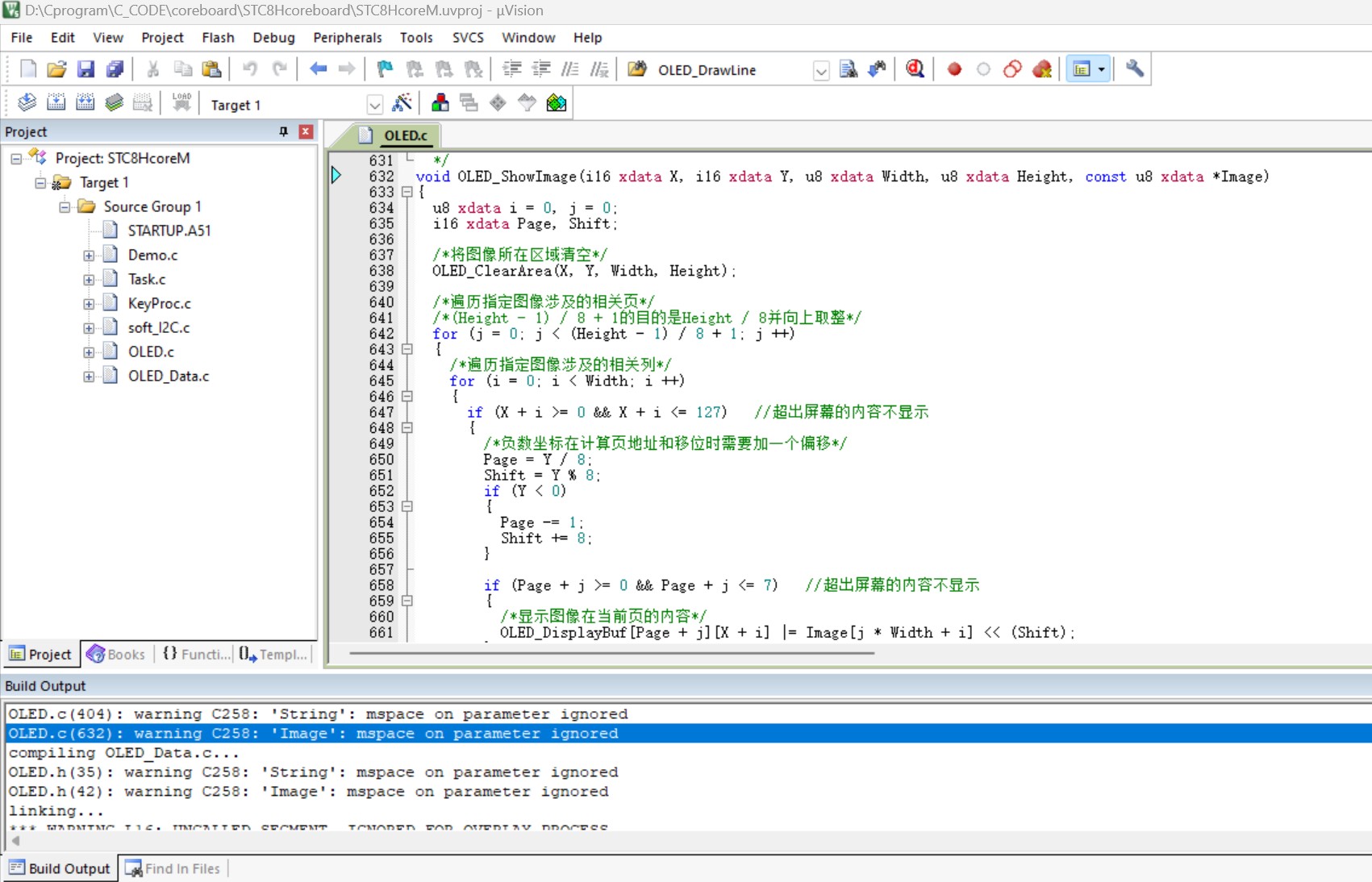Open the window layout dropdown arrow
Image resolution: width=1372 pixels, height=882 pixels.
pyautogui.click(x=1102, y=69)
